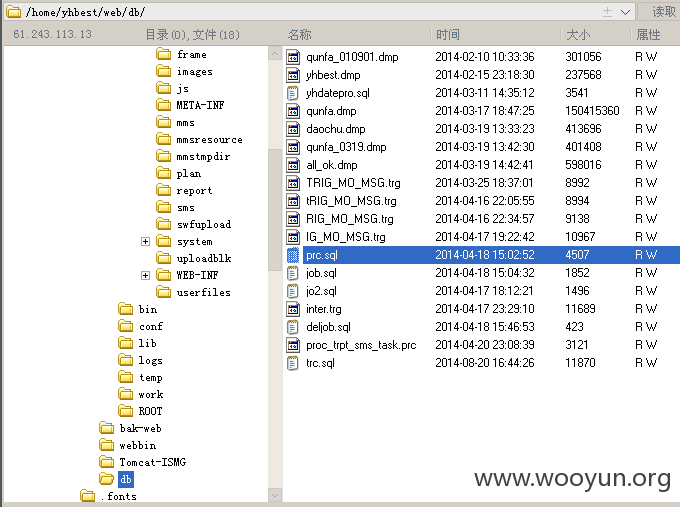Viewport: 680px width, 507px height.
Task: Click the 读取 read button
Action: coord(662,12)
